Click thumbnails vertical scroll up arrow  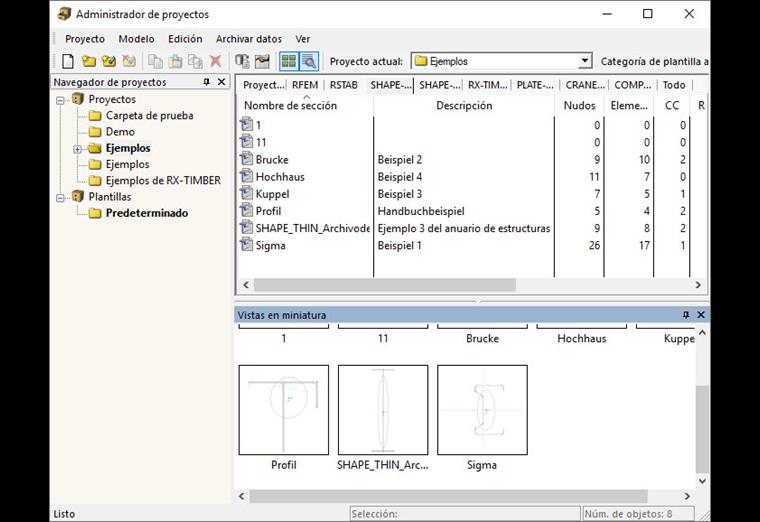pyautogui.click(x=702, y=333)
